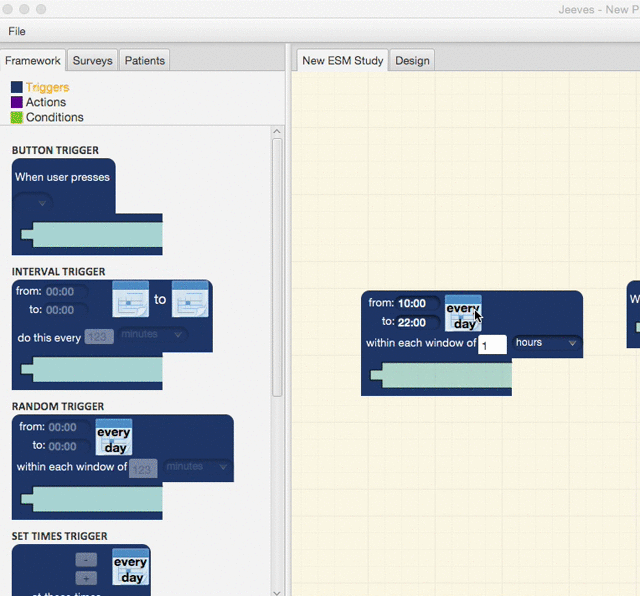Image resolution: width=640 pixels, height=596 pixels.
Task: Select the Conditions category
Action: [x=55, y=117]
